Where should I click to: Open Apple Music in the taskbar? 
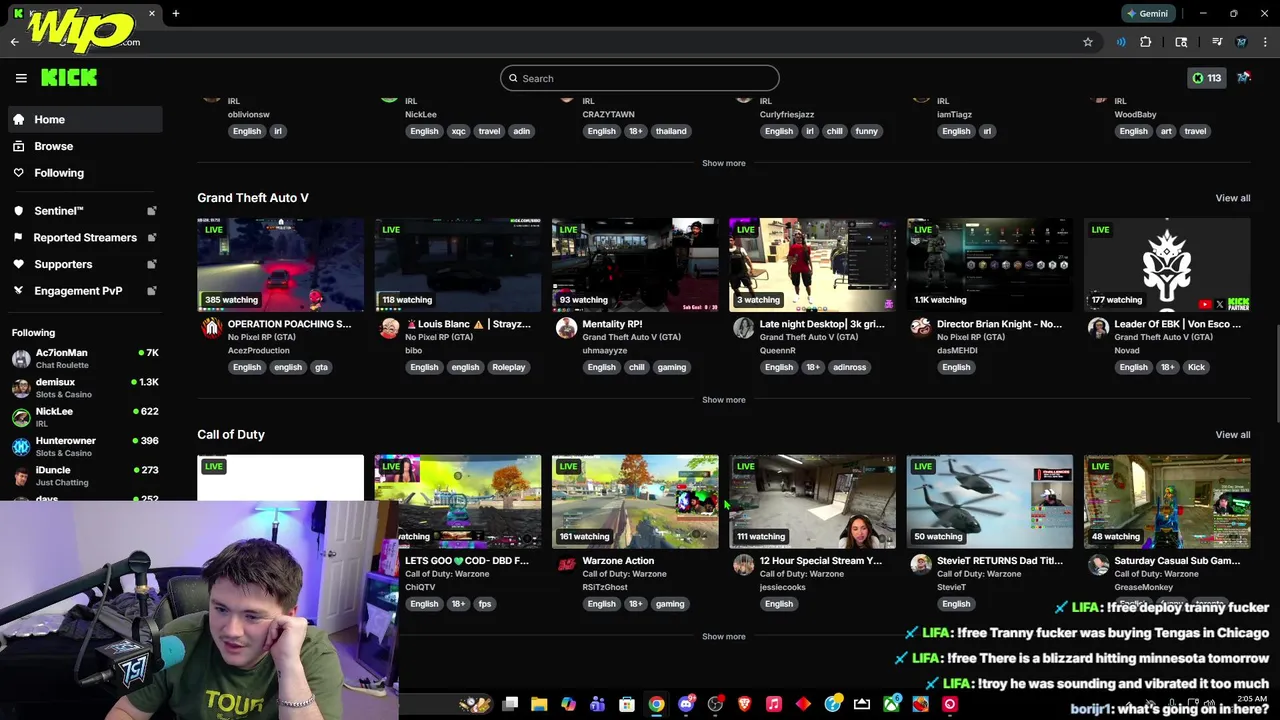[x=773, y=704]
